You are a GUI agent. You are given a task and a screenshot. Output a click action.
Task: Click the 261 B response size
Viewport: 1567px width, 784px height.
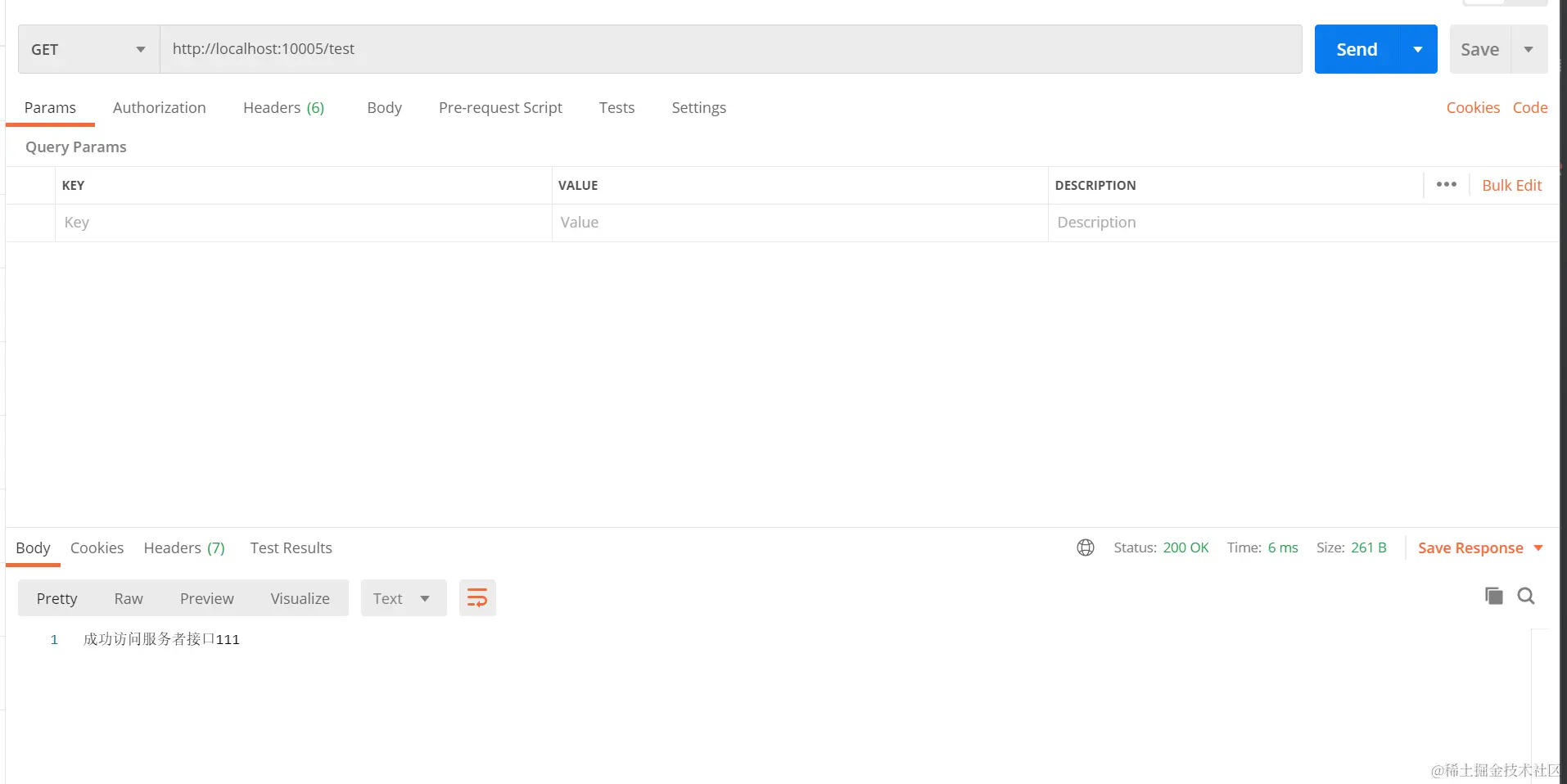[x=1369, y=547]
